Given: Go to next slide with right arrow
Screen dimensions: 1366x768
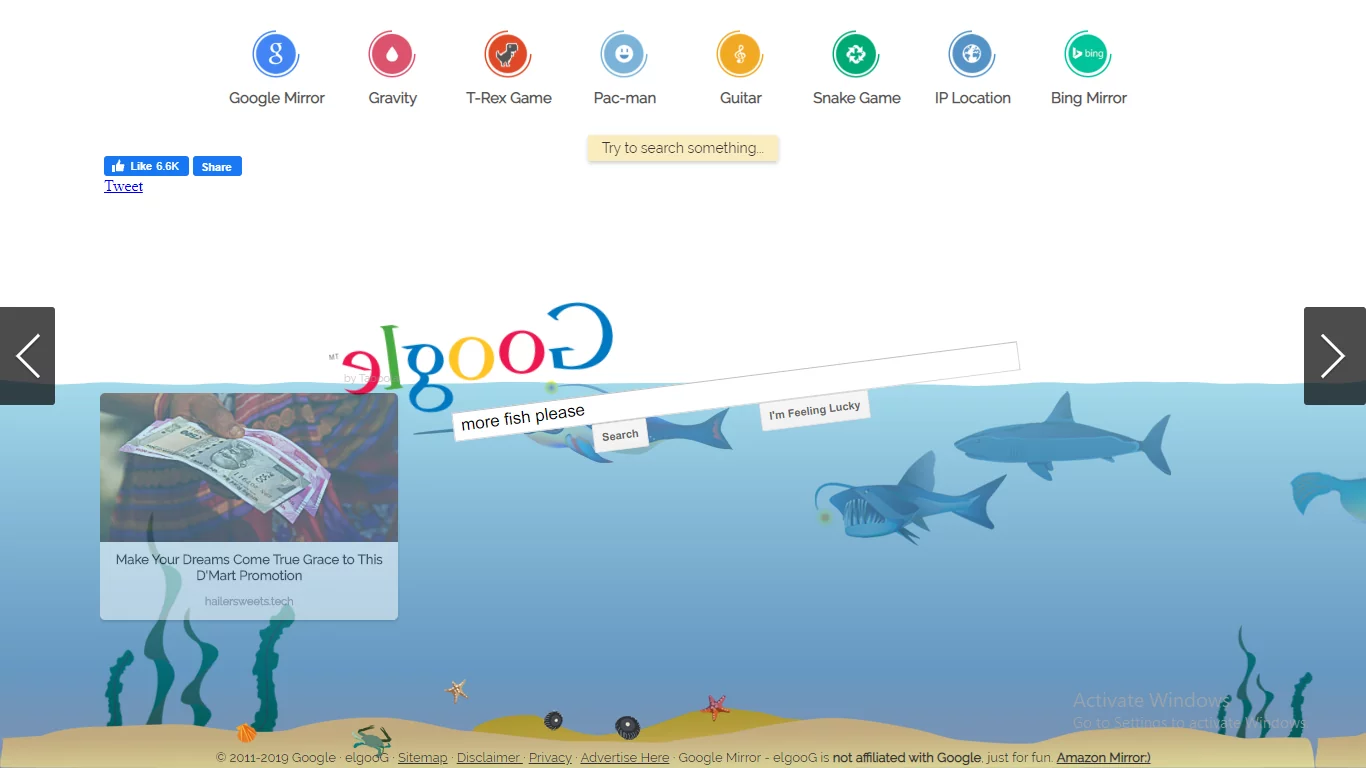Looking at the screenshot, I should [1334, 356].
